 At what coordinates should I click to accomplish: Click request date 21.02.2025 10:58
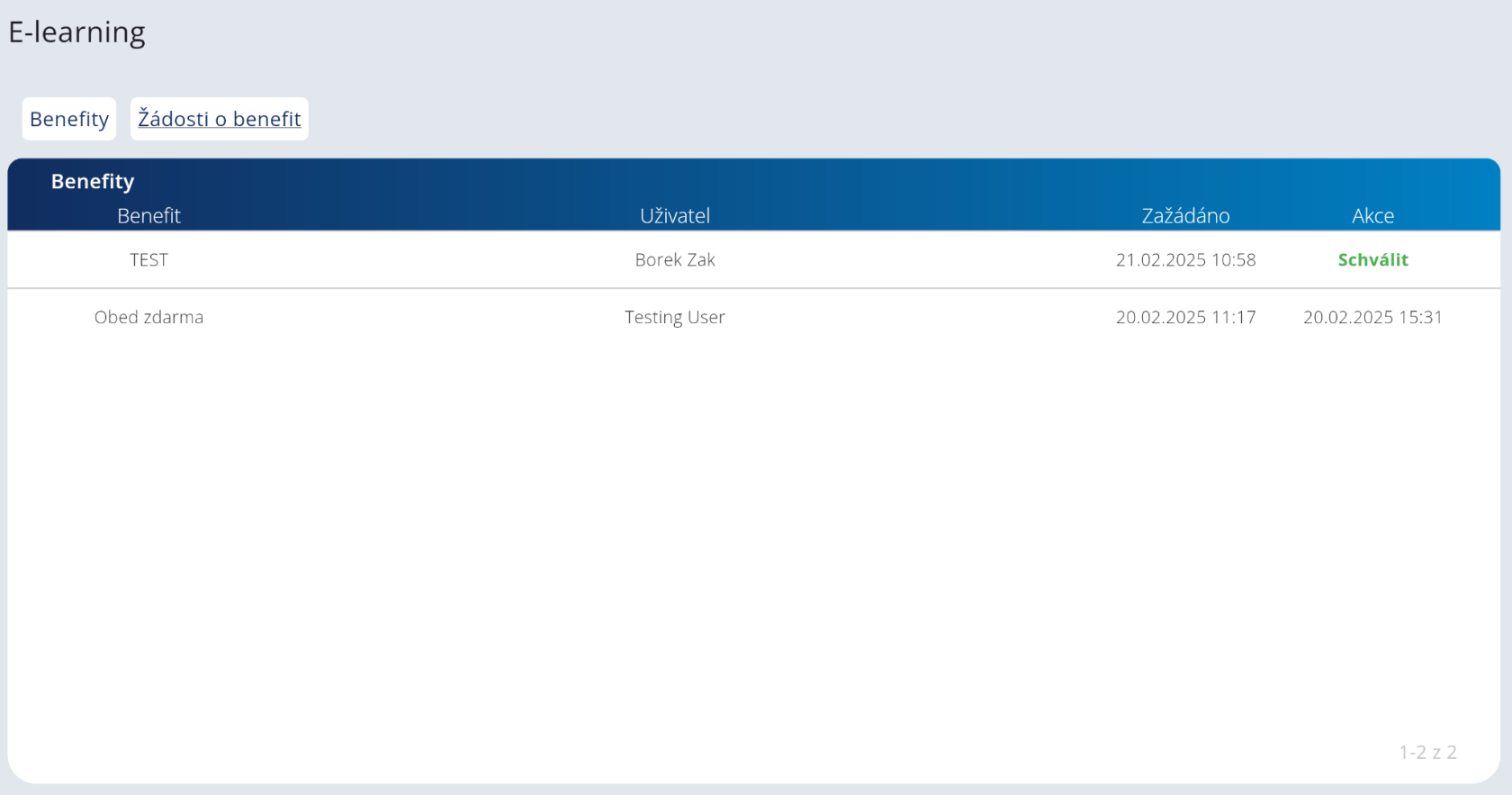click(1185, 260)
